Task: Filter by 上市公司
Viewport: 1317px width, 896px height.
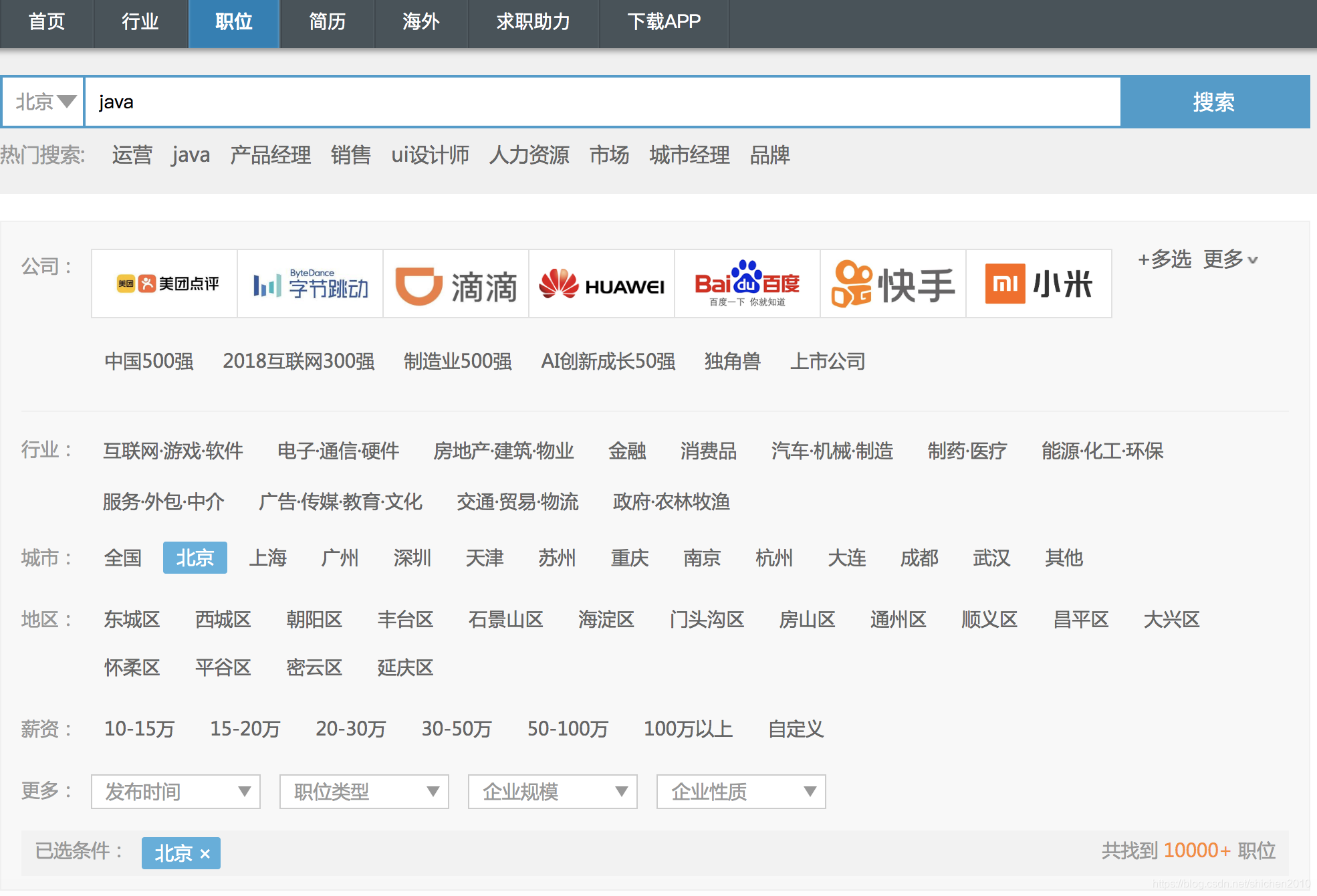Action: (828, 361)
